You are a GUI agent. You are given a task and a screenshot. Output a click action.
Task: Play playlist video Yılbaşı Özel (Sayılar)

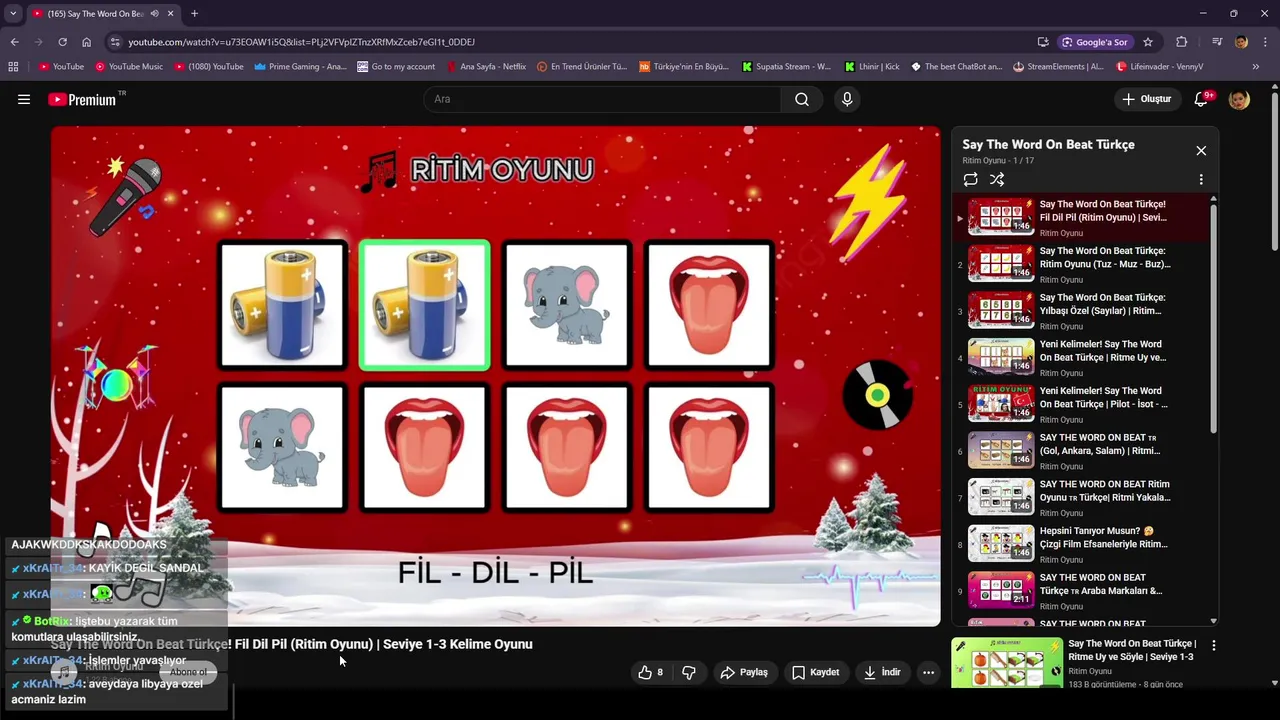[1083, 311]
